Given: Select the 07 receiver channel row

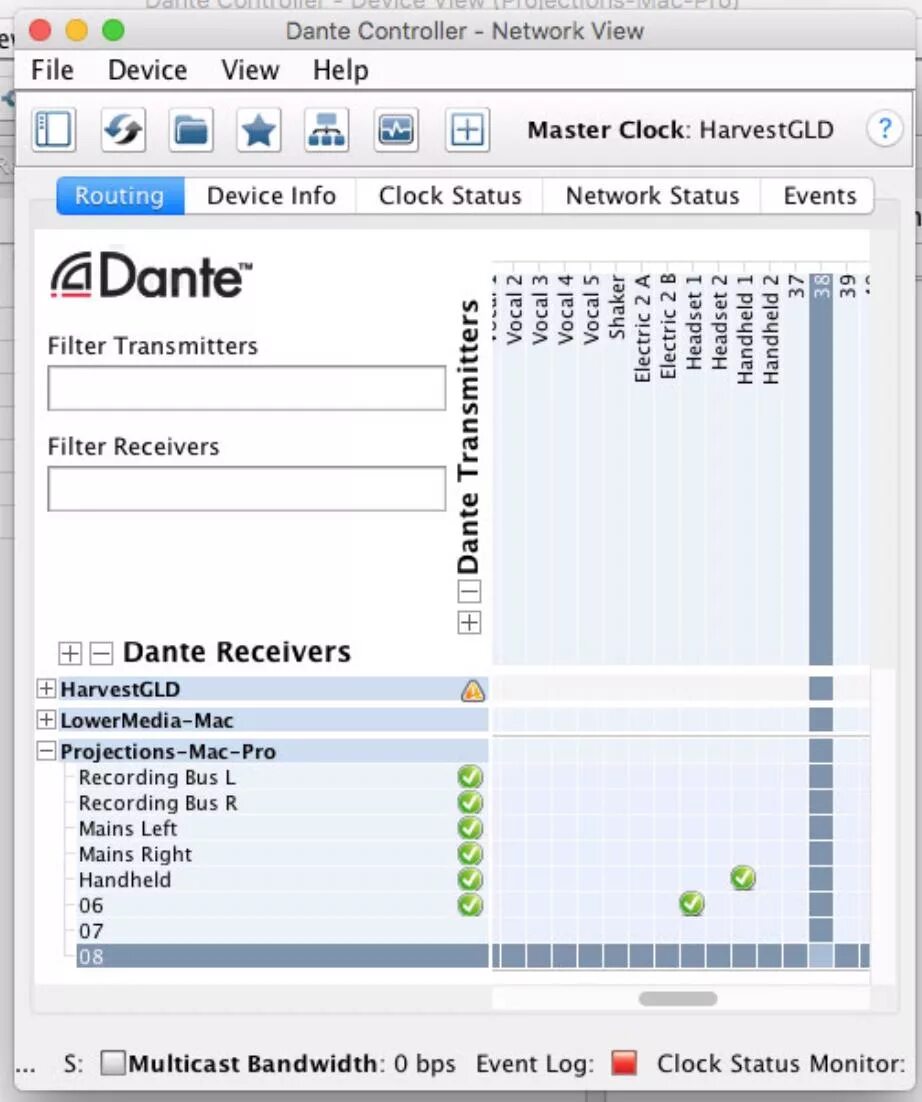Looking at the screenshot, I should pyautogui.click(x=283, y=931).
